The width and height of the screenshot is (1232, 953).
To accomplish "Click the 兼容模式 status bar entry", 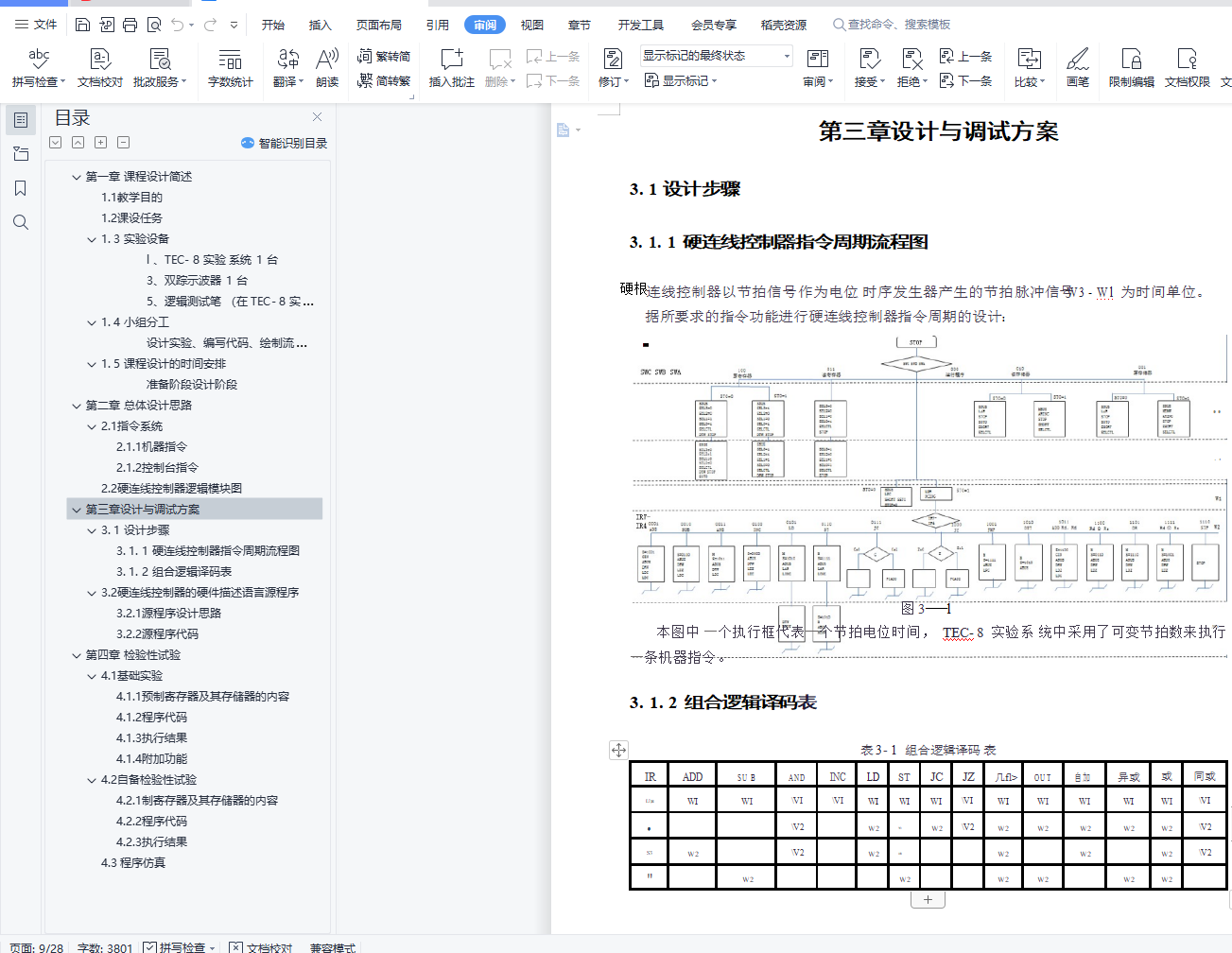I will [333, 947].
